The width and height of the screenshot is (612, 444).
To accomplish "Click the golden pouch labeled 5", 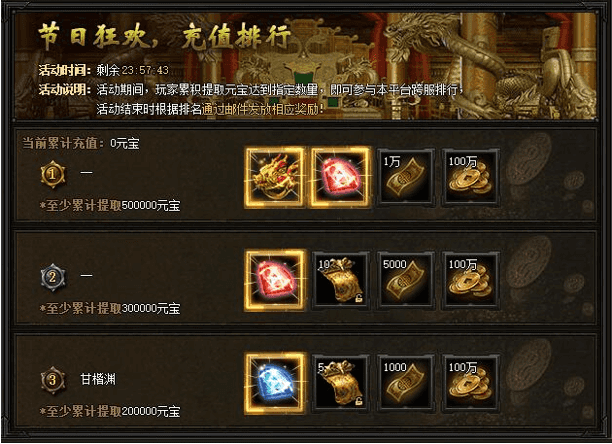I will 340,384.
